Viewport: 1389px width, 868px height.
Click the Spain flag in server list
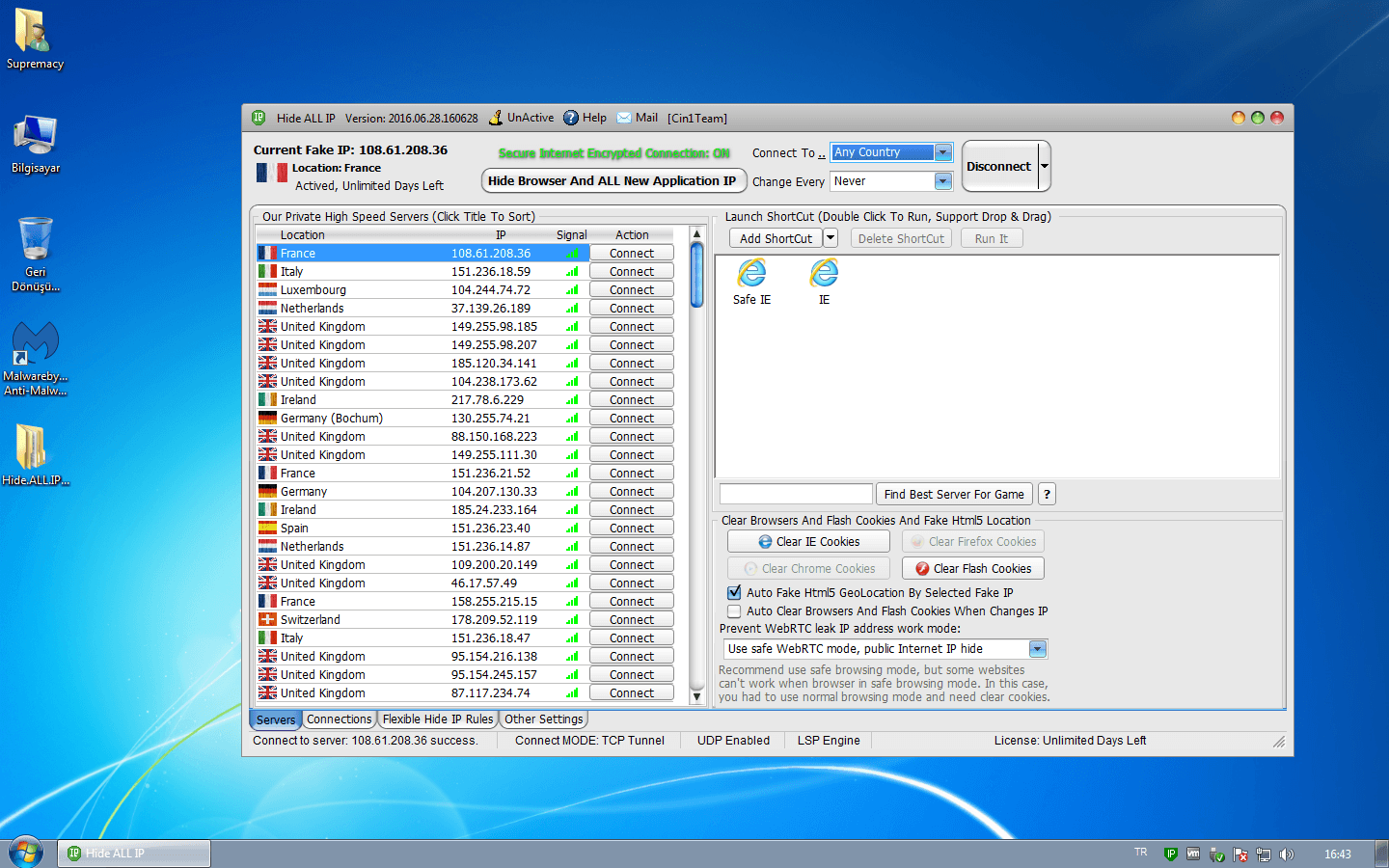pos(267,528)
